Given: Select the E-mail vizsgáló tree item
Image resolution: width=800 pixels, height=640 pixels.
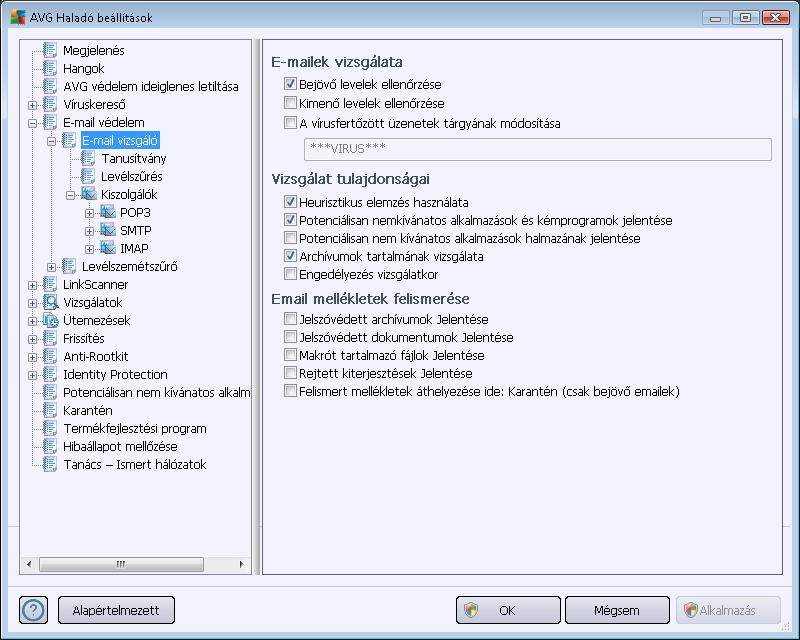Looking at the screenshot, I should pyautogui.click(x=120, y=140).
